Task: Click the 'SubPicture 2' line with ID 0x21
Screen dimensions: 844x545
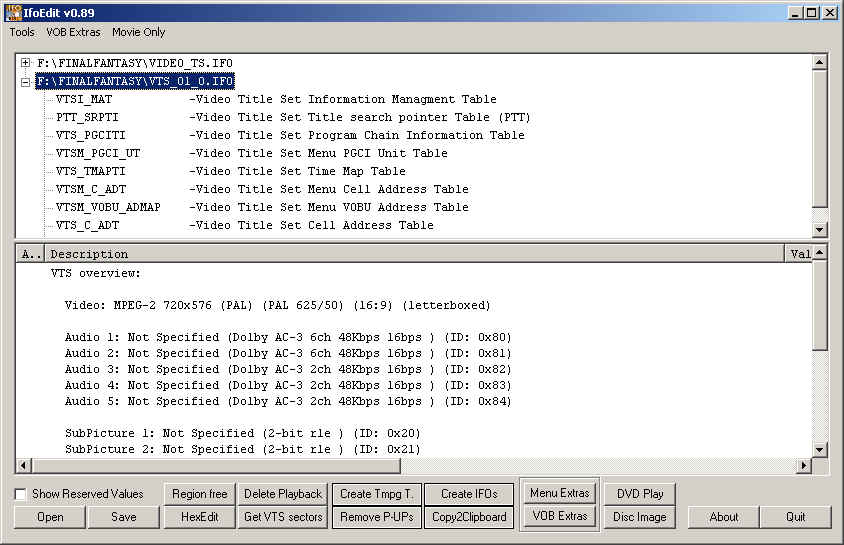Action: [242, 449]
